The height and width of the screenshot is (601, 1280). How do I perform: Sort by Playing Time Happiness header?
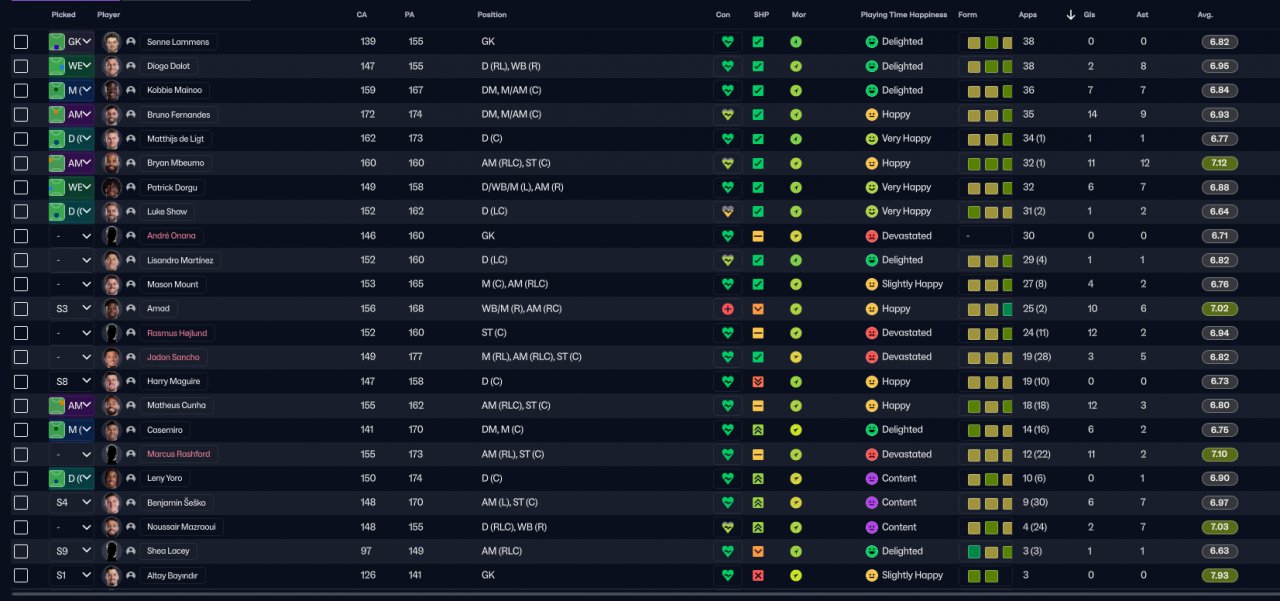click(904, 15)
